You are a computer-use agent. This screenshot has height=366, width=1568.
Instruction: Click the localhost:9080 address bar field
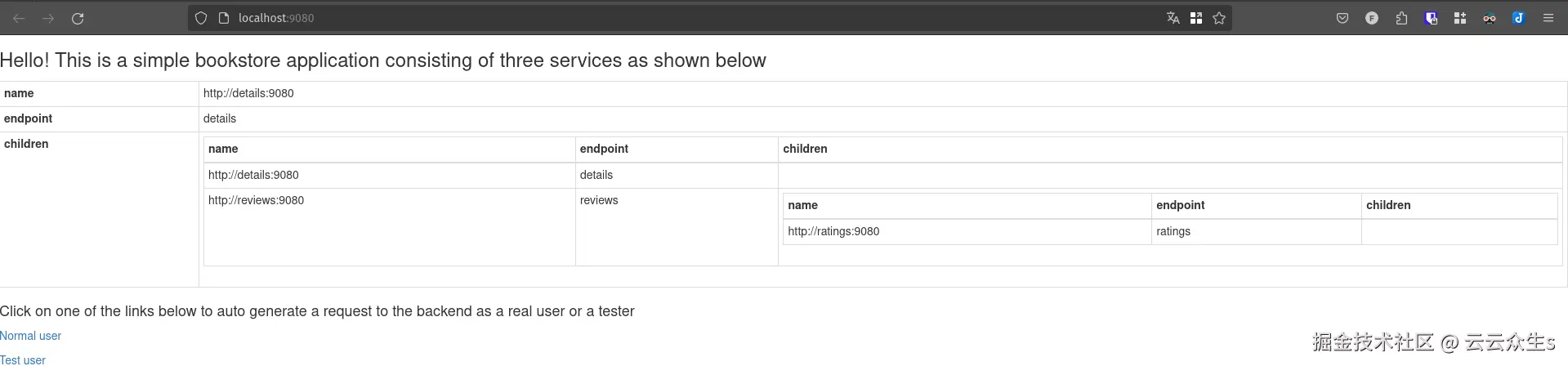tap(654, 18)
